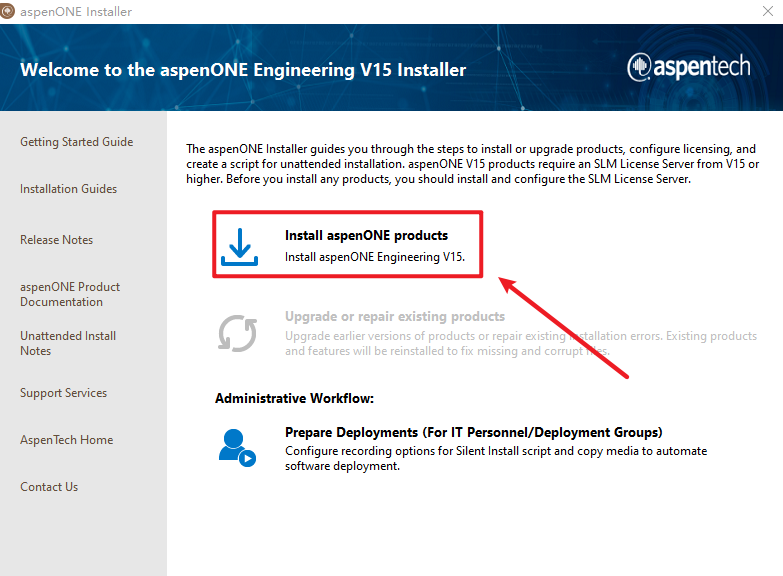Click the Upgrade or repair circular arrows icon
The height and width of the screenshot is (576, 783).
point(238,333)
